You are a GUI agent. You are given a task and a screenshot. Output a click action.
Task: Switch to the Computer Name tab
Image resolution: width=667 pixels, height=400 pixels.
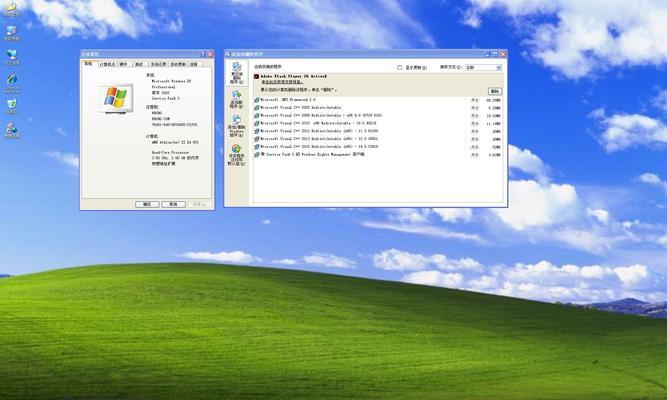point(107,64)
